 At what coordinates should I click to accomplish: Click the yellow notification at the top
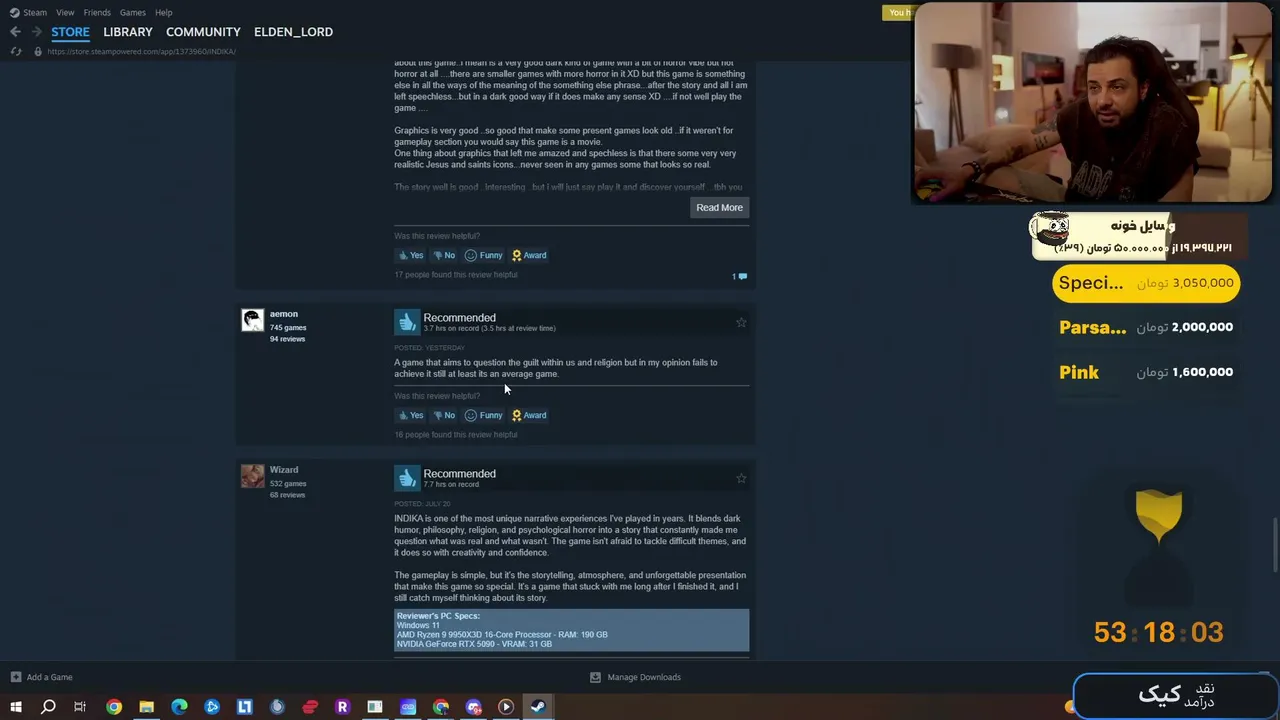pos(898,12)
